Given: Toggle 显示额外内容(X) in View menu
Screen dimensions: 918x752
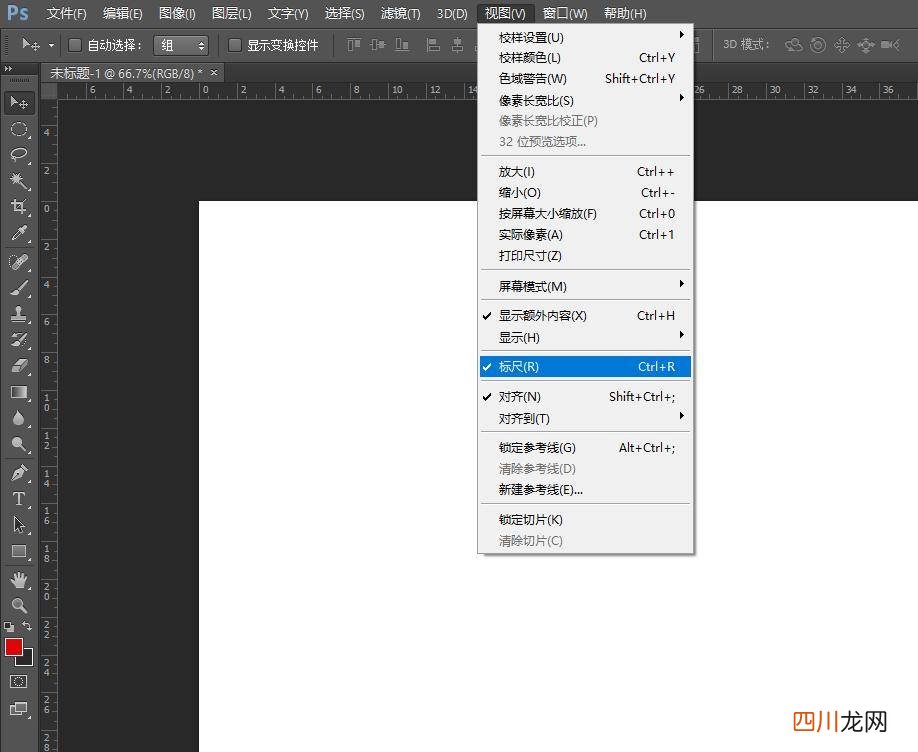Looking at the screenshot, I should (x=585, y=316).
